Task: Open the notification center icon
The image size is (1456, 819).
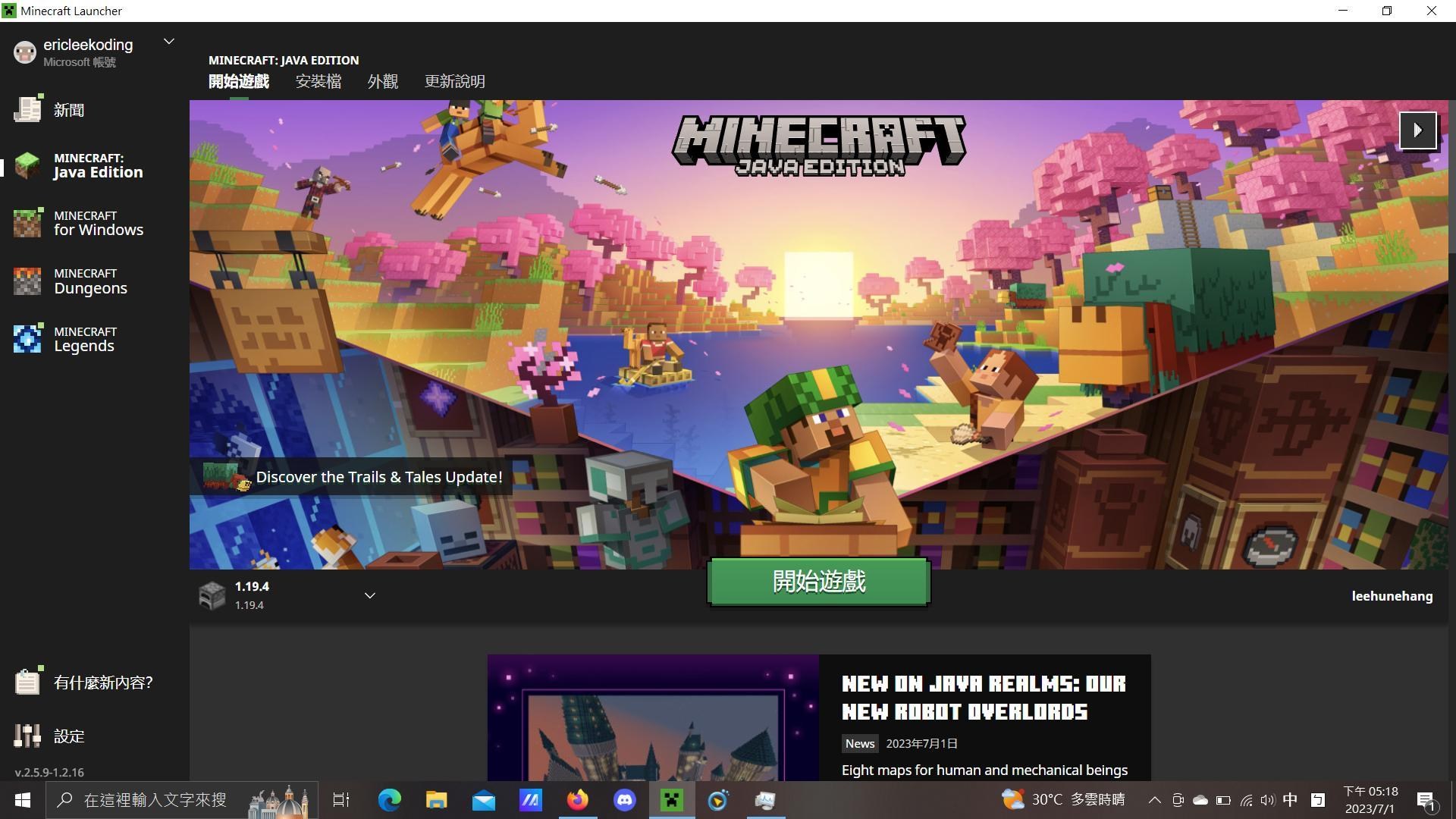Action: click(x=1426, y=800)
